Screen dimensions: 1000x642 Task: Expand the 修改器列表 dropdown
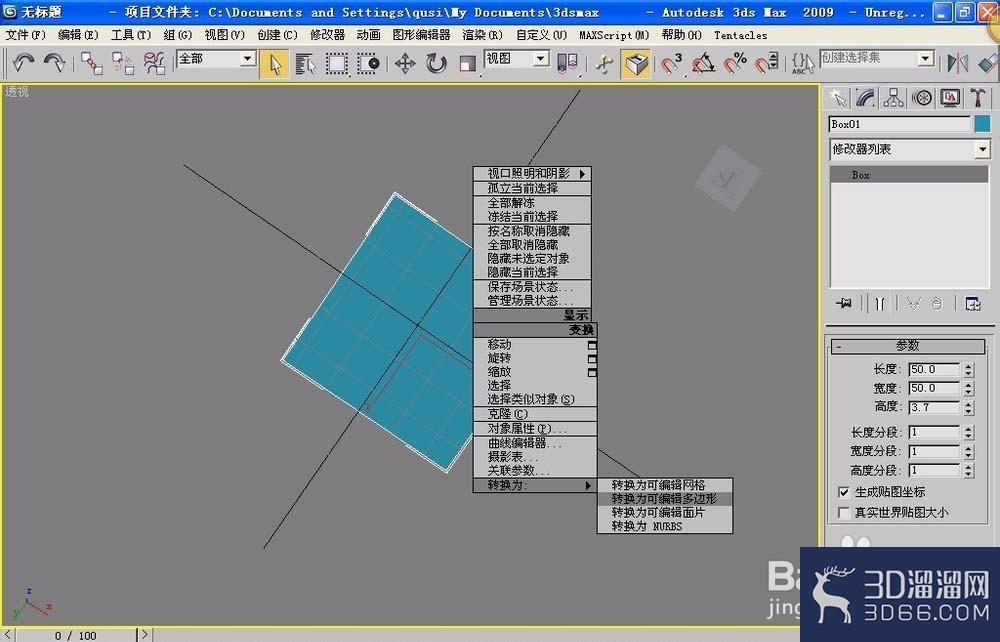coord(982,150)
